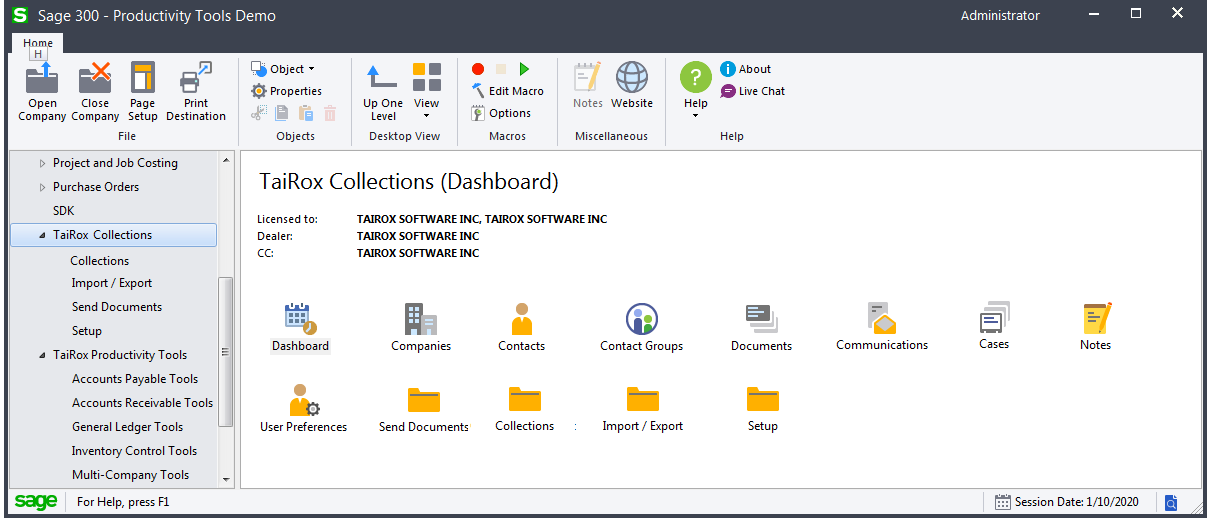This screenshot has width=1211, height=522.
Task: Click the Session Date calendar icon
Action: click(1003, 502)
